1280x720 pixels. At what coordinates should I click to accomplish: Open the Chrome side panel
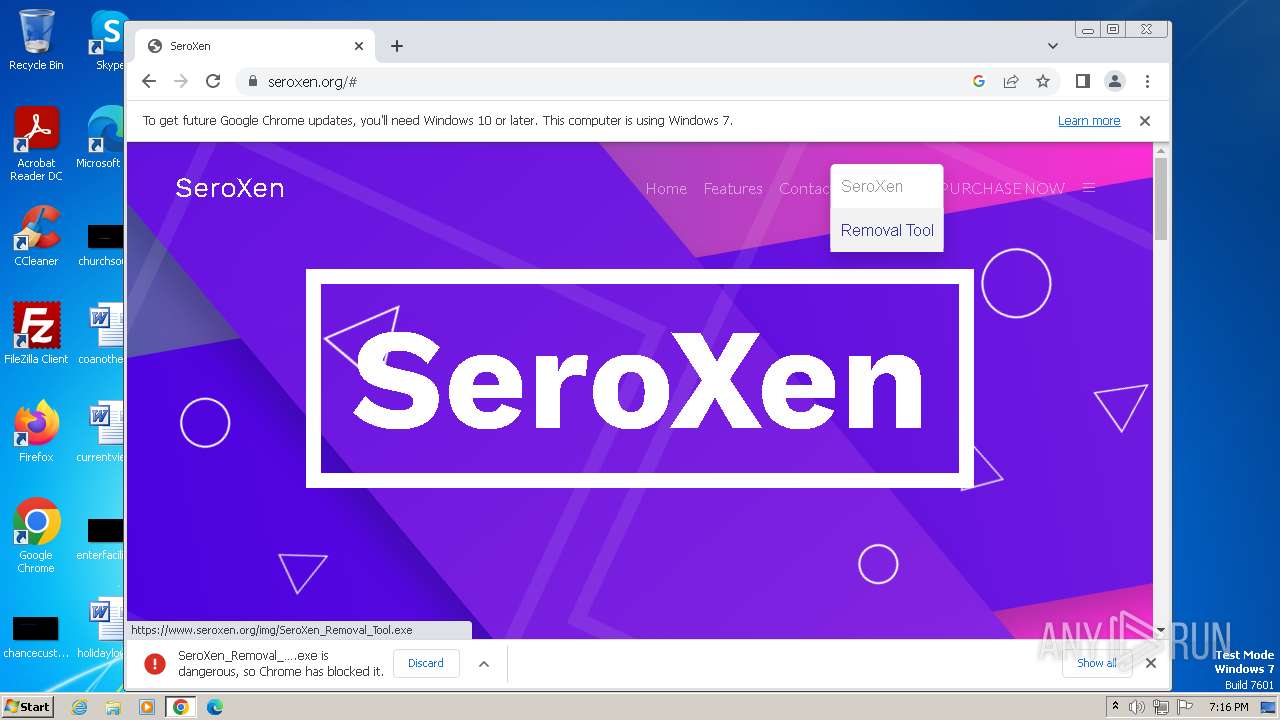point(1082,81)
